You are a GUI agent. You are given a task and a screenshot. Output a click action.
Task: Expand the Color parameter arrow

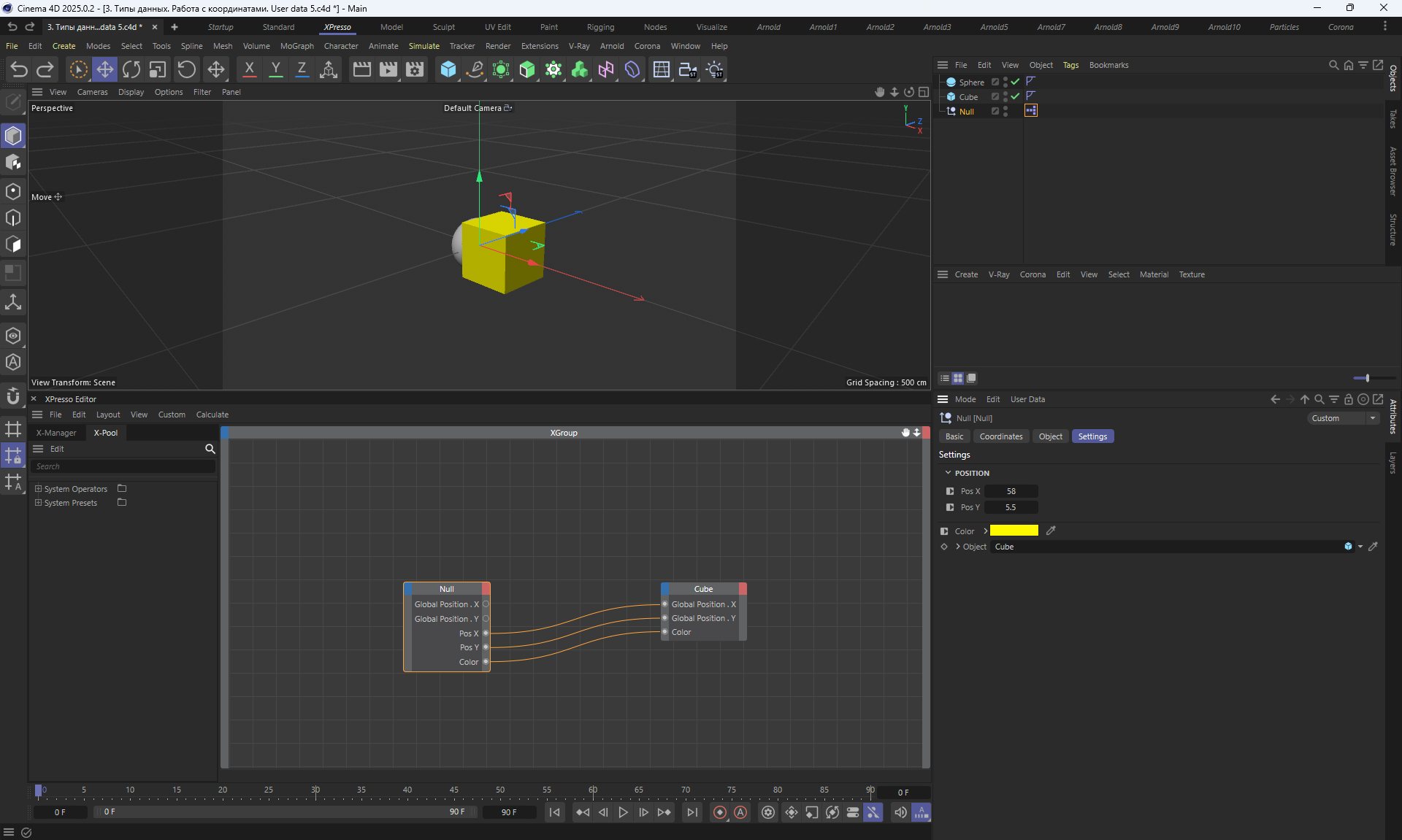pos(985,531)
